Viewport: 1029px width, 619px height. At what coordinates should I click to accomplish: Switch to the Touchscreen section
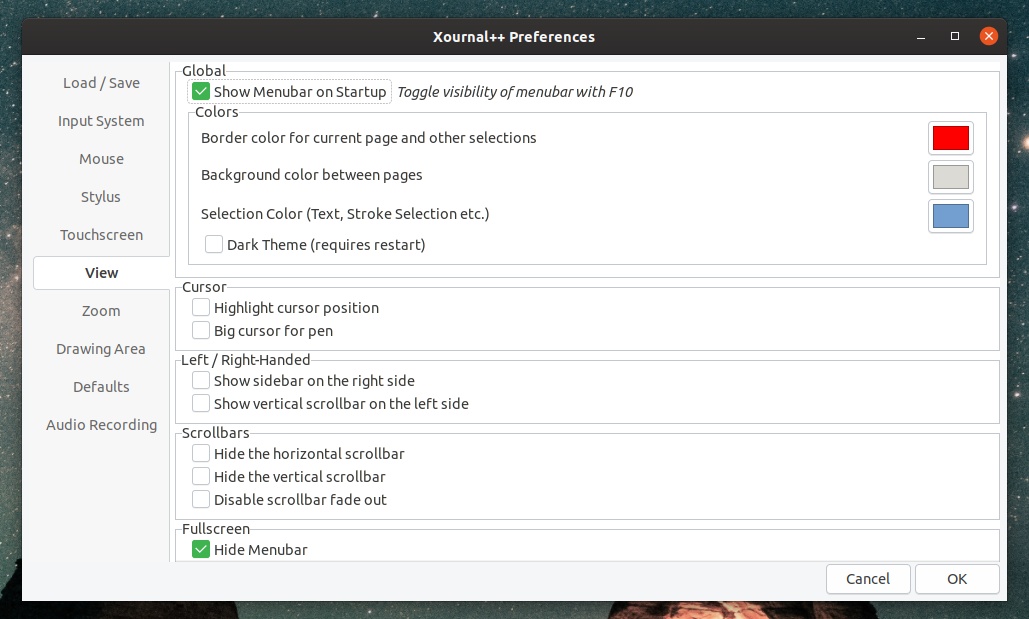[101, 234]
